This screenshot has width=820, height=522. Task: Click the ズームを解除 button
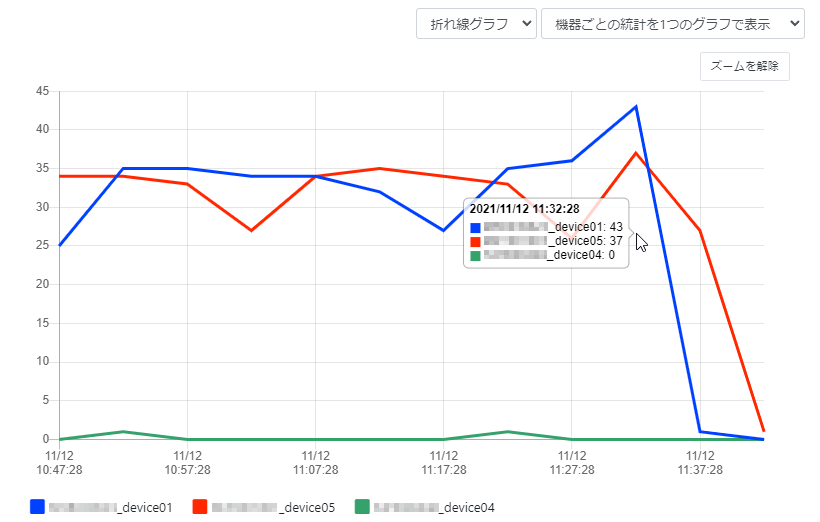[x=744, y=66]
